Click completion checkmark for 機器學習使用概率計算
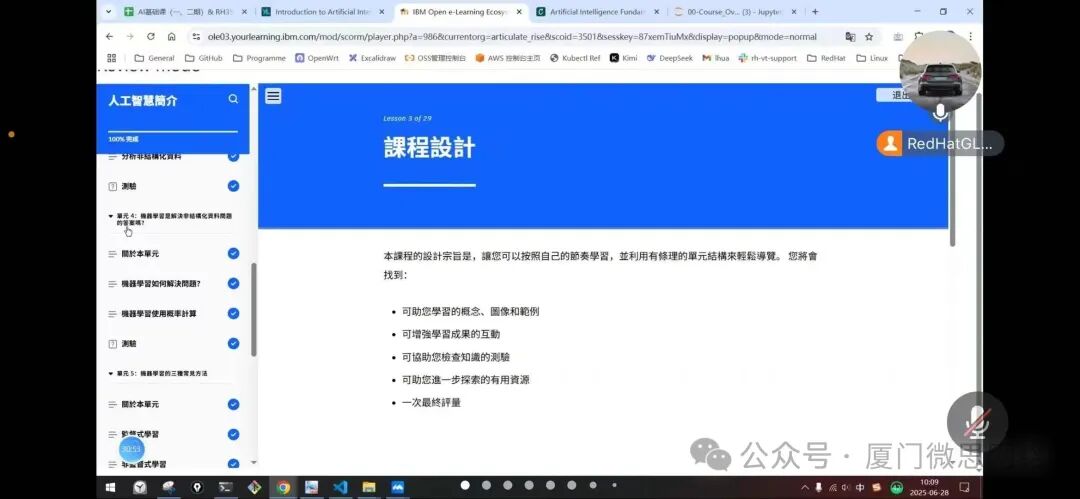Image resolution: width=1080 pixels, height=499 pixels. (233, 314)
